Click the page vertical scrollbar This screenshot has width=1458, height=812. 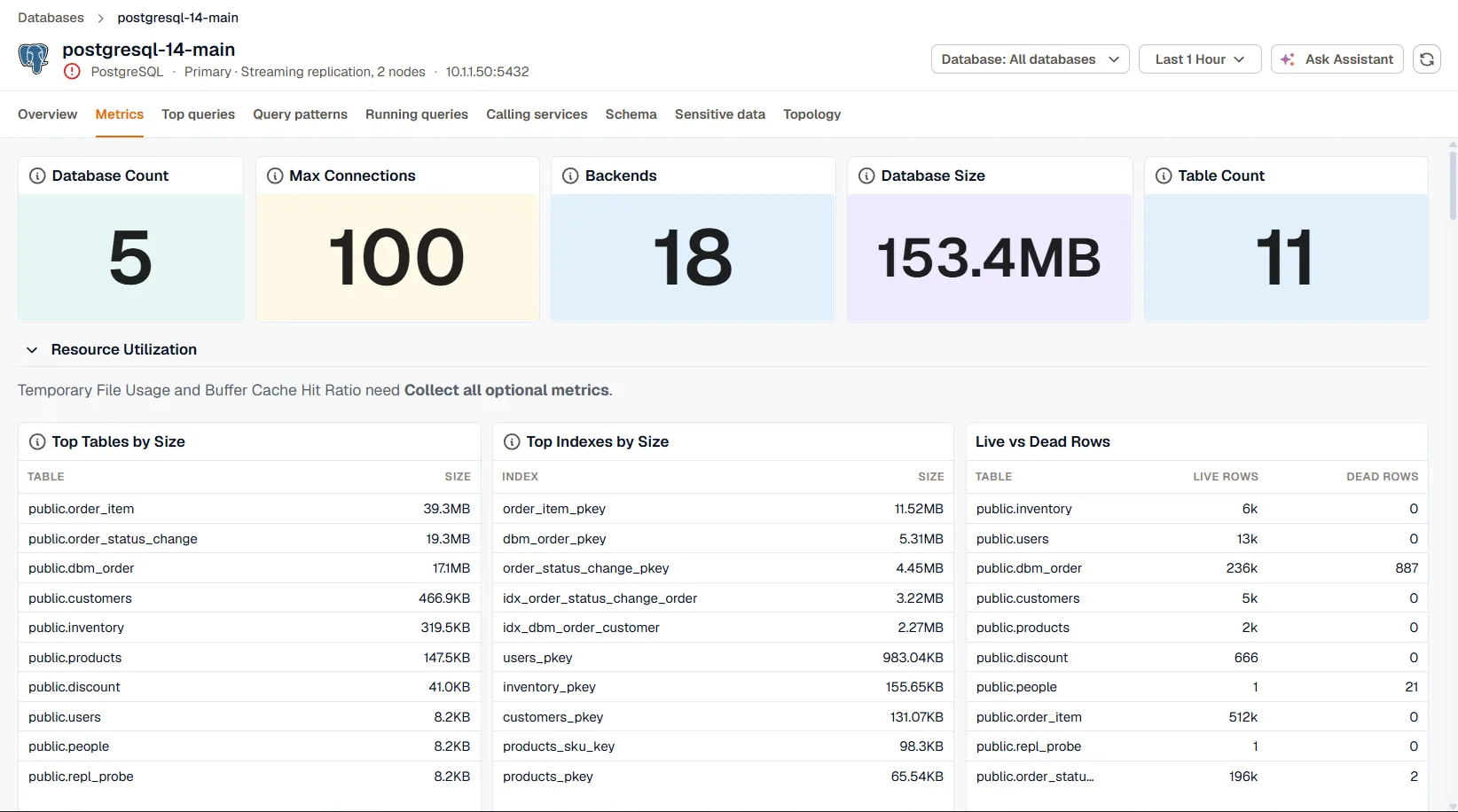pyautogui.click(x=1452, y=184)
